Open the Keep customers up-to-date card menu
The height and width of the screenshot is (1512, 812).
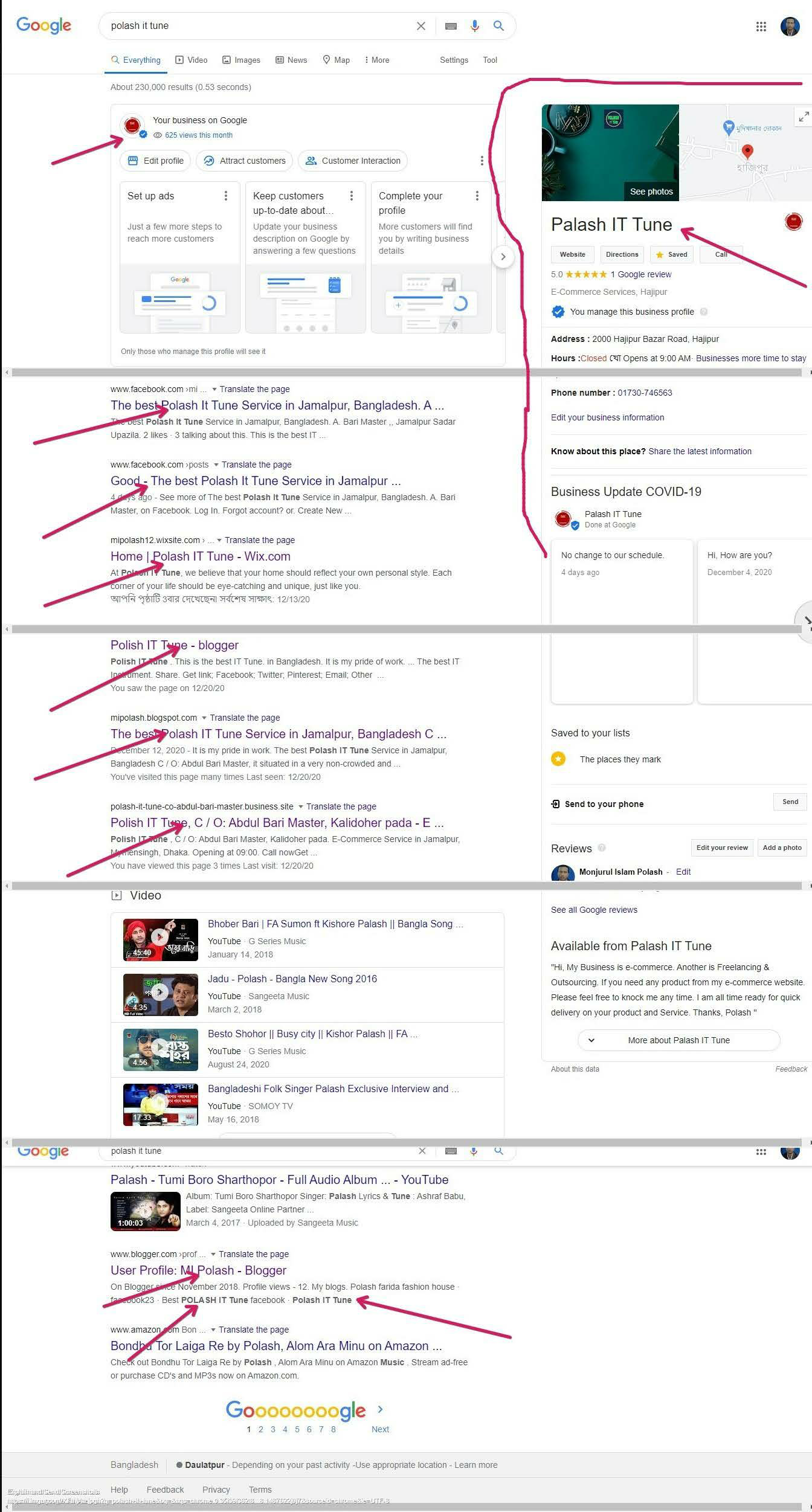click(x=352, y=196)
